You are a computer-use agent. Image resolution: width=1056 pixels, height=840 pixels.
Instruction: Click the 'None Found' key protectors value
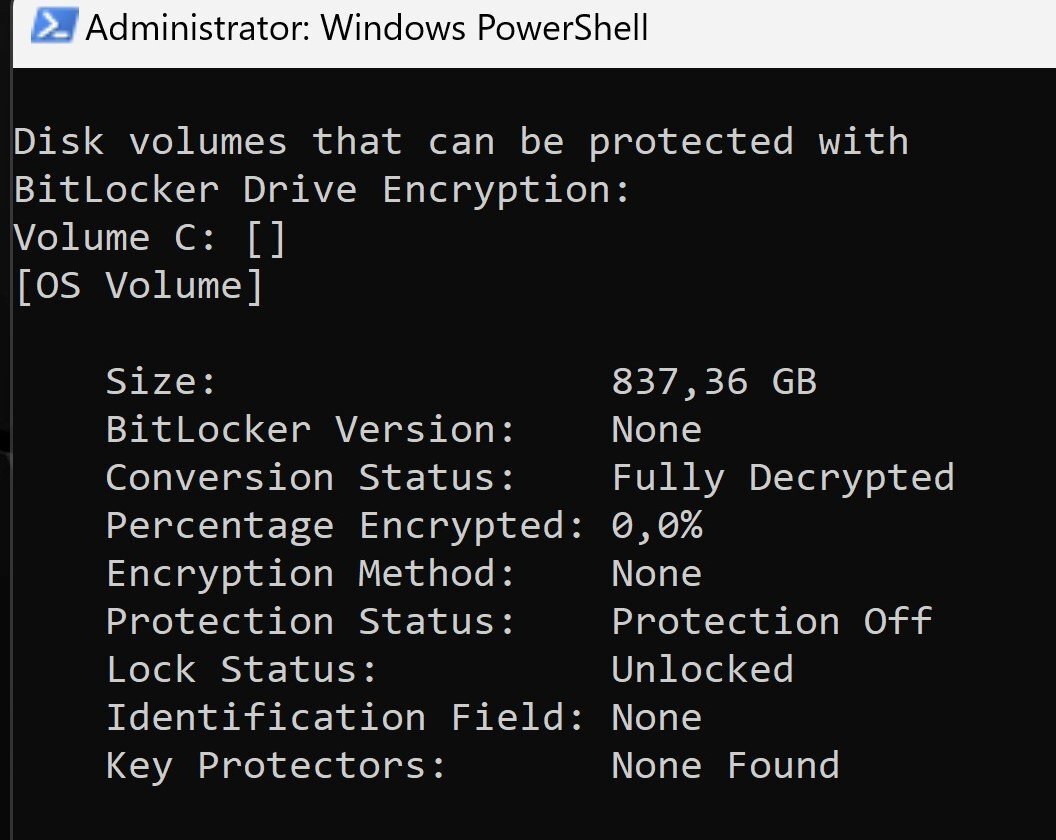point(725,766)
